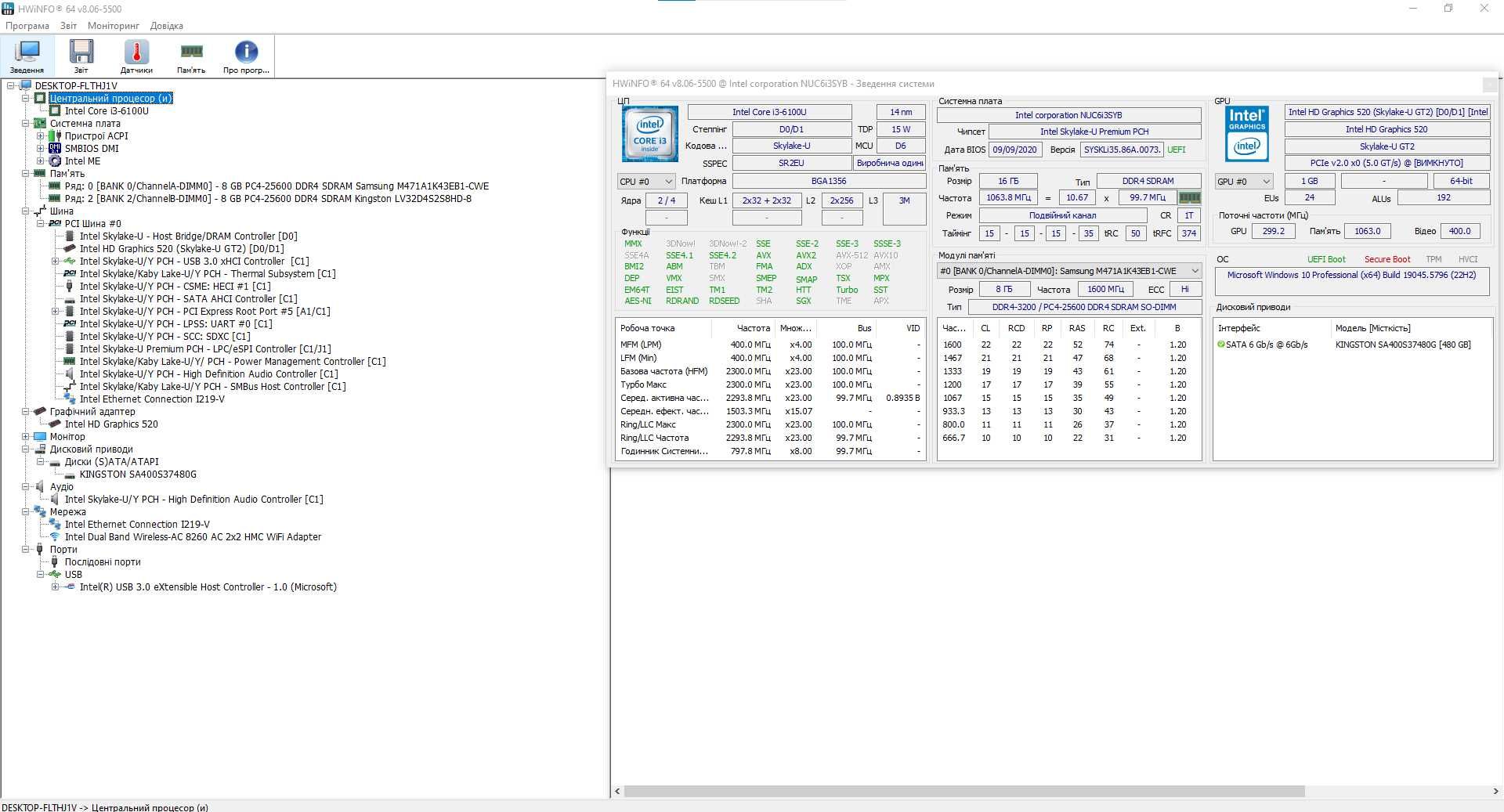Screen dimensions: 1504x812
Task: Open the memory module selector dropdown
Action: tap(1069, 271)
